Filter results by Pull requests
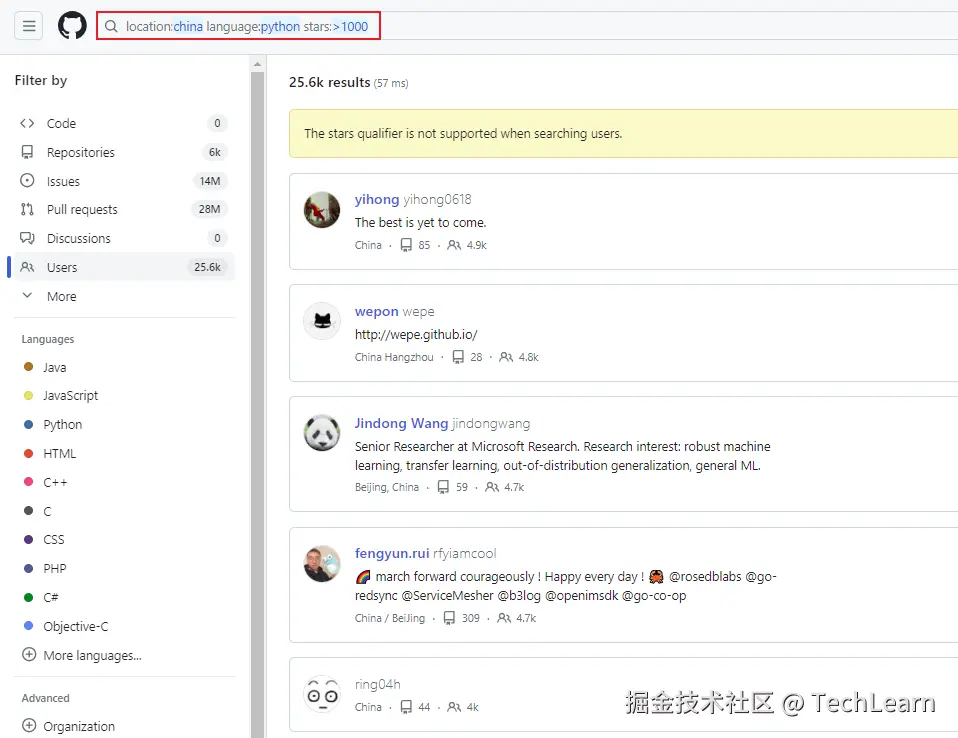Screen dimensions: 958x738 (124, 210)
